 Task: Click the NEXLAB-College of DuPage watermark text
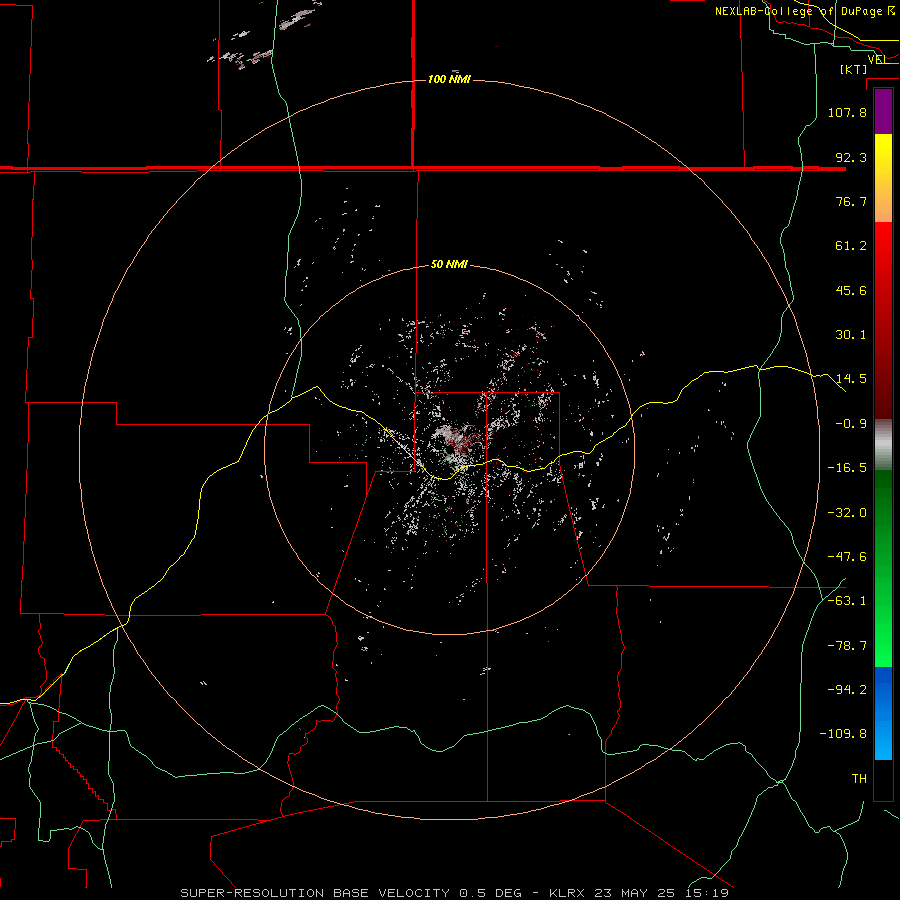click(805, 11)
